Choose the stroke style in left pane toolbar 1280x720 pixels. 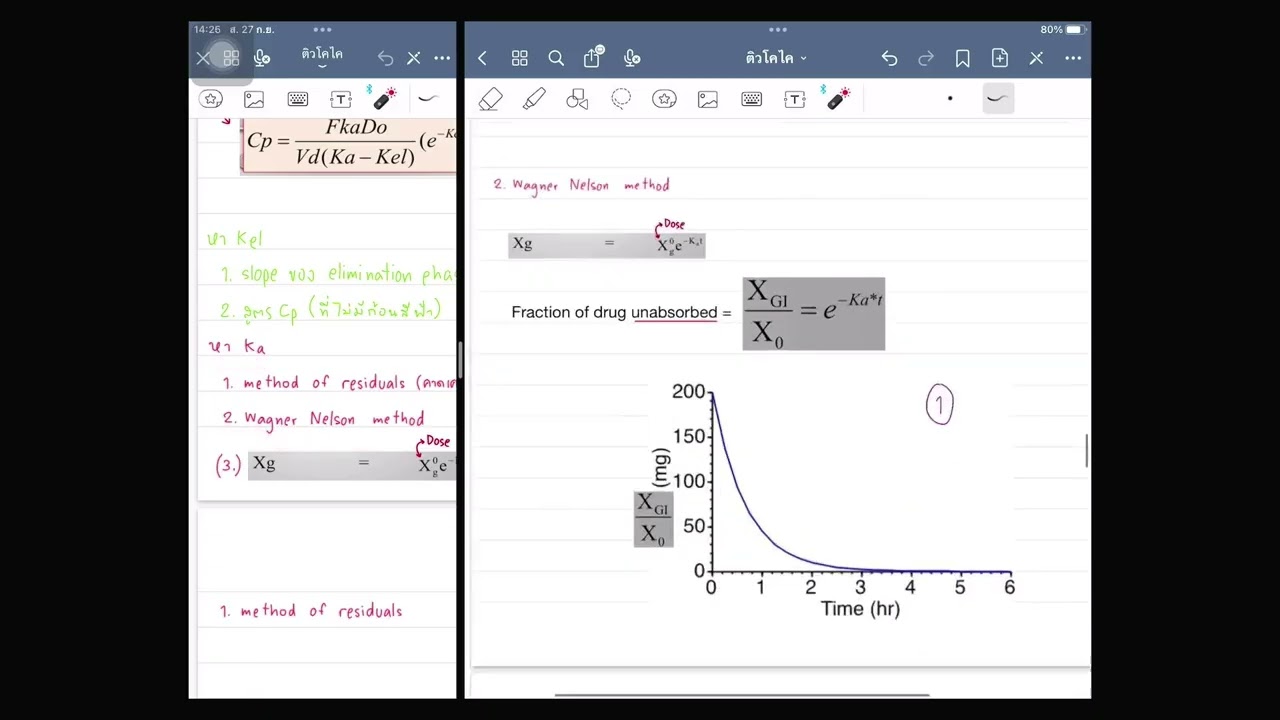tap(428, 98)
